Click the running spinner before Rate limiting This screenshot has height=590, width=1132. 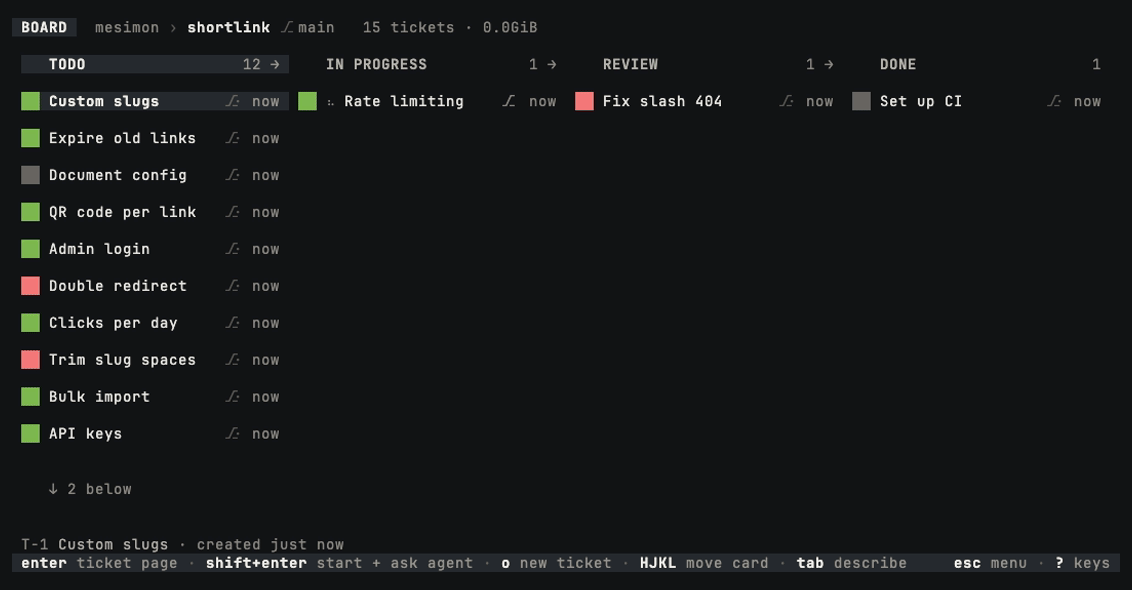tap(331, 103)
